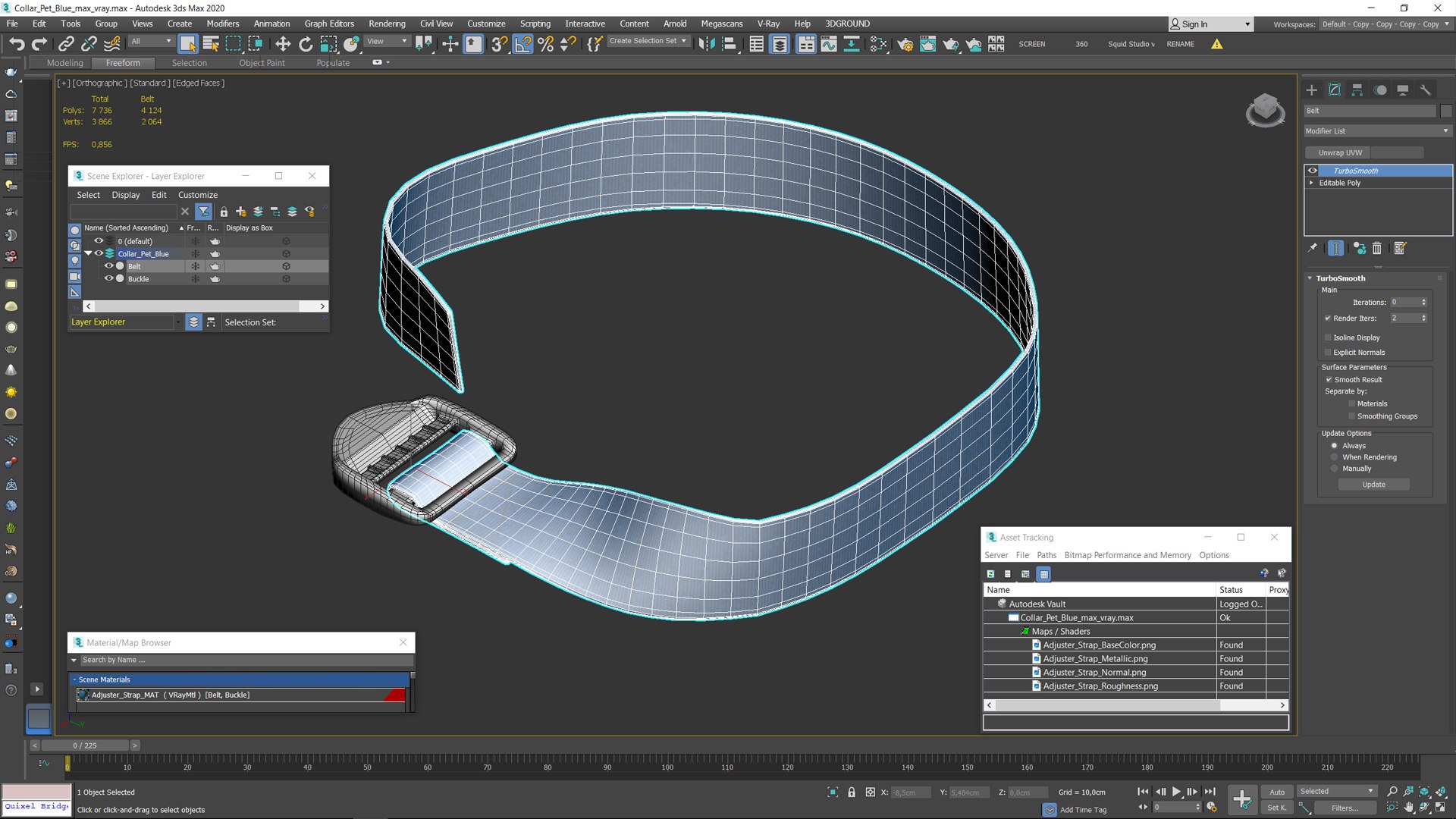Click the Unwrap UVW button
The height and width of the screenshot is (819, 1456).
pos(1340,152)
